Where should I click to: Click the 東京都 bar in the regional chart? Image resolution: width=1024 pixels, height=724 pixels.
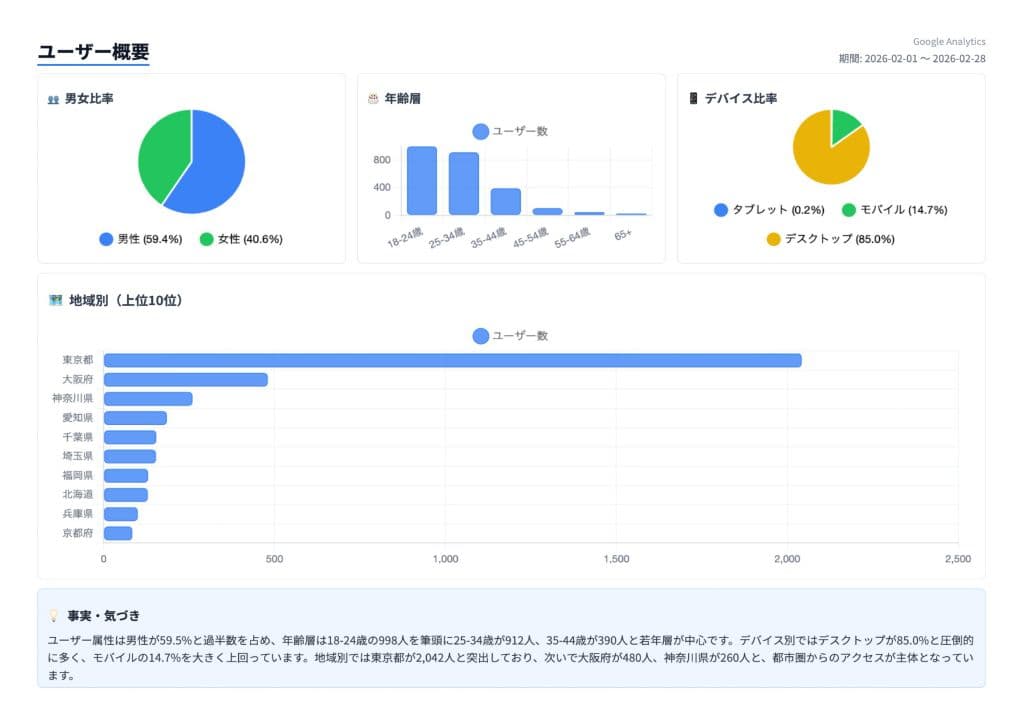coord(450,359)
